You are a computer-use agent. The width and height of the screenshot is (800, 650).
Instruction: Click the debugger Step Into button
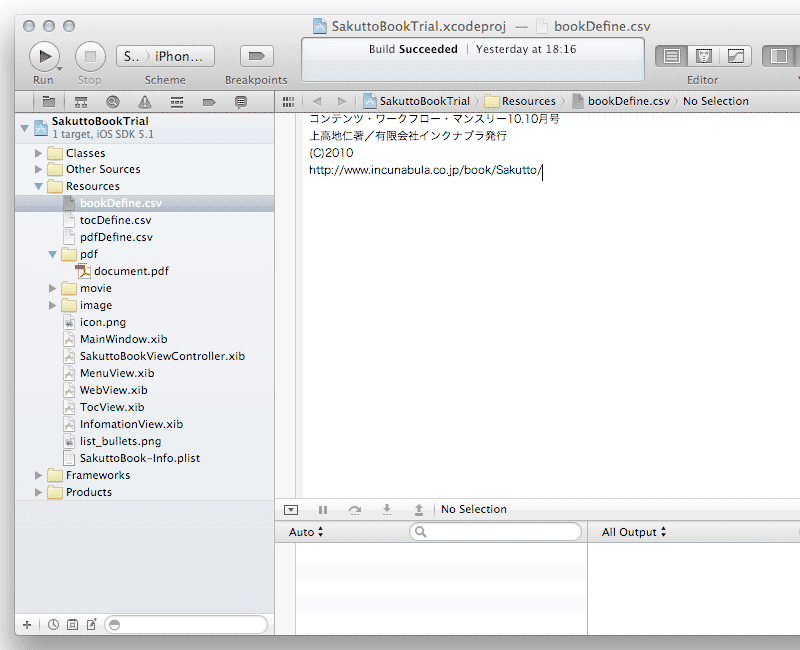(x=387, y=510)
